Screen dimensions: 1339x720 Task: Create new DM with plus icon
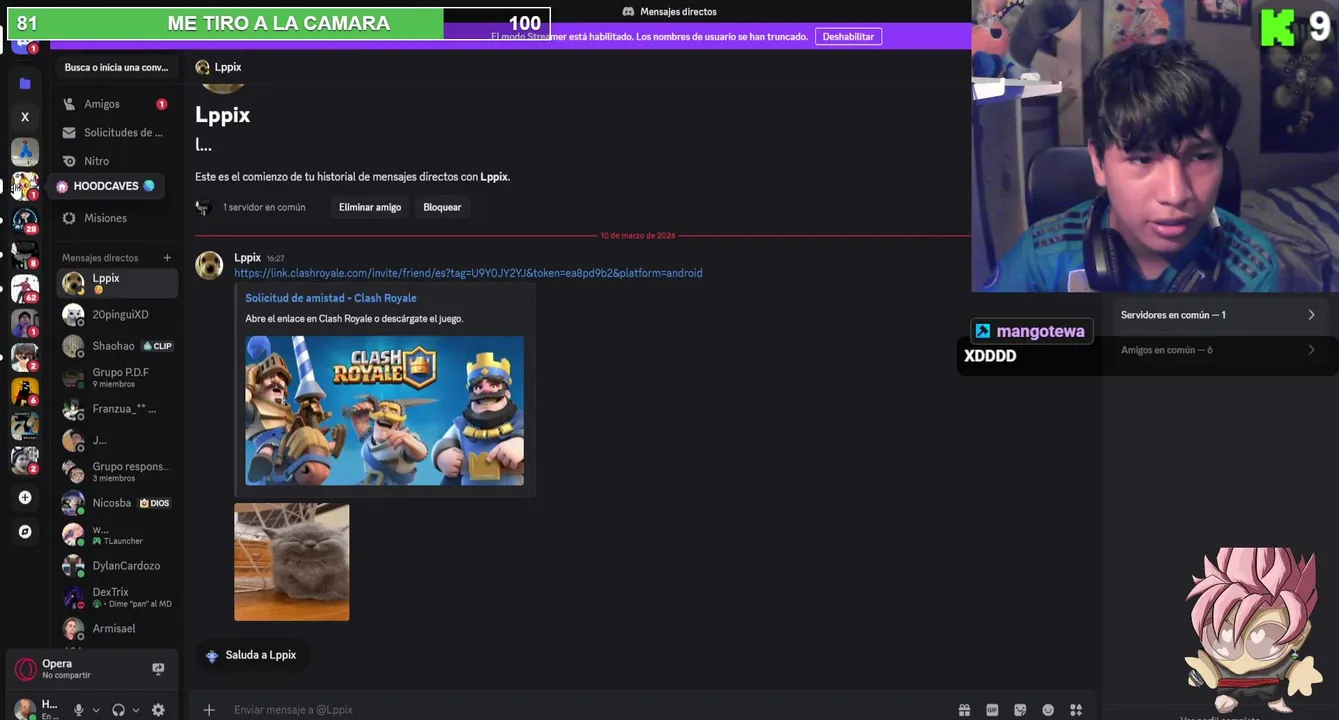coord(167,258)
